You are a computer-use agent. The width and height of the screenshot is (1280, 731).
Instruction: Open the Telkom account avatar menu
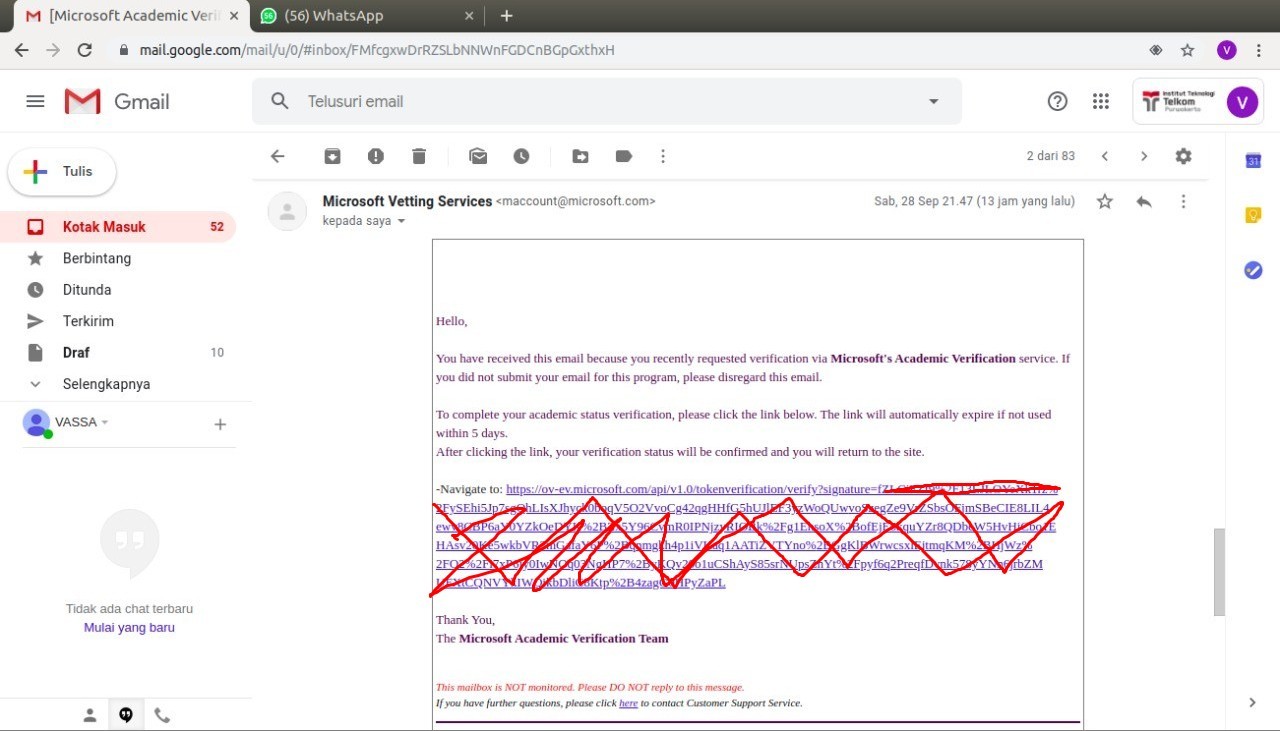pyautogui.click(x=1242, y=102)
